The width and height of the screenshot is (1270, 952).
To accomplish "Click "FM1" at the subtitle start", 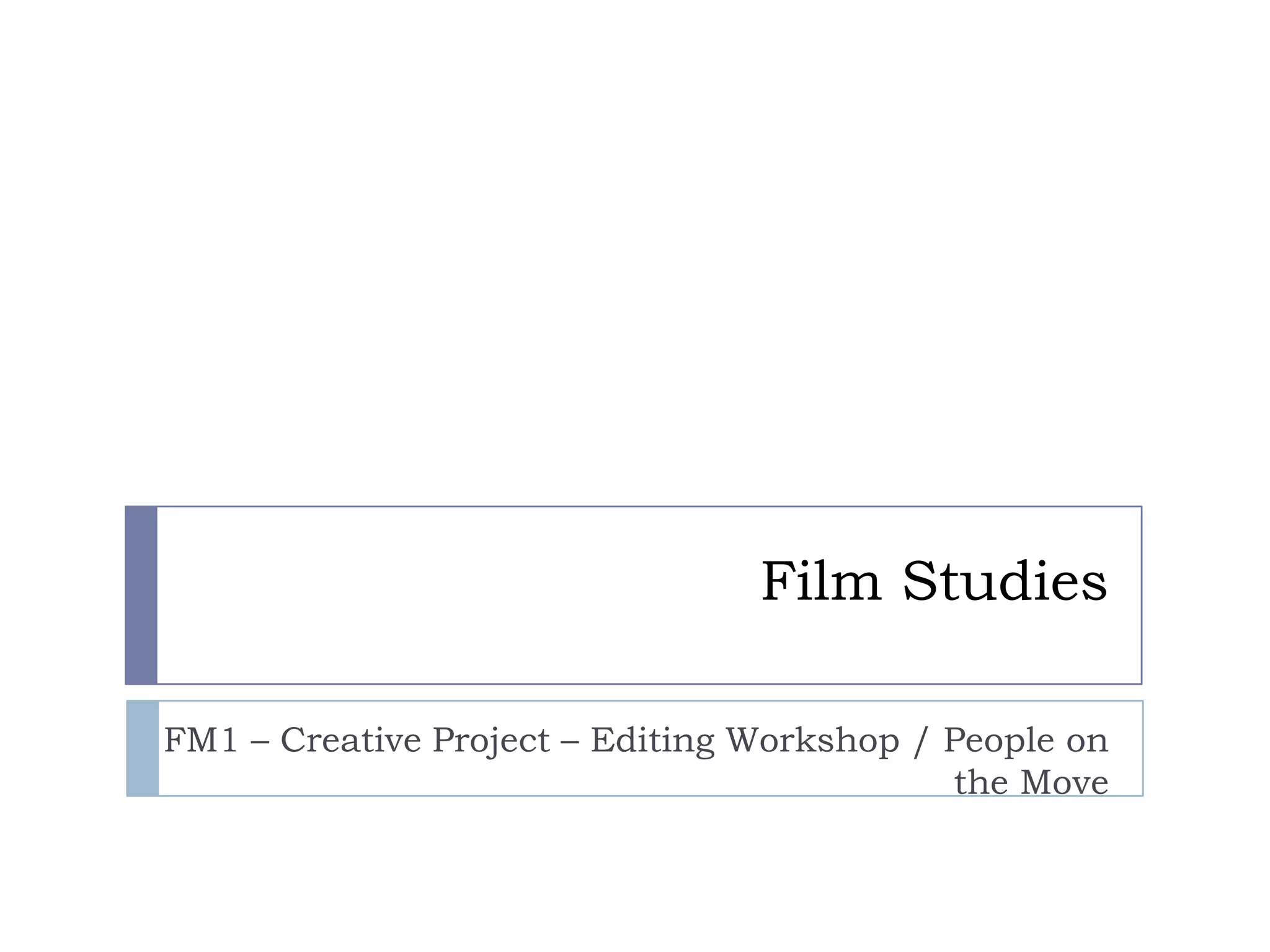I will (x=201, y=740).
